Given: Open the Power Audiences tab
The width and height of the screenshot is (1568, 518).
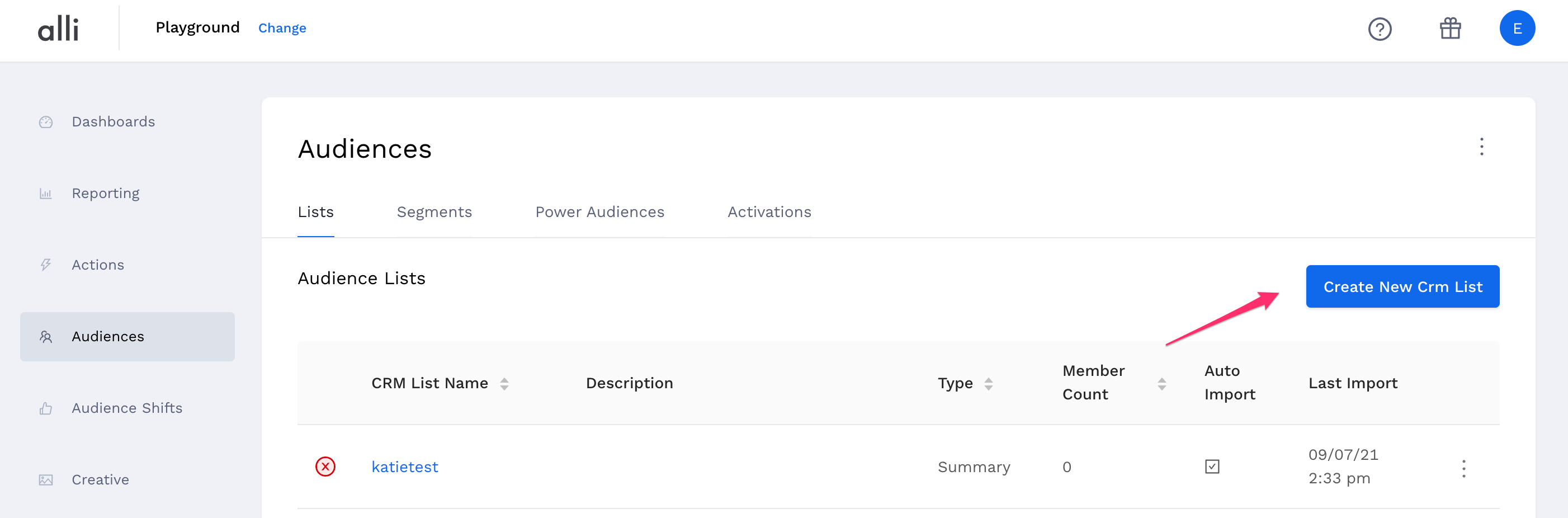Looking at the screenshot, I should [x=599, y=212].
